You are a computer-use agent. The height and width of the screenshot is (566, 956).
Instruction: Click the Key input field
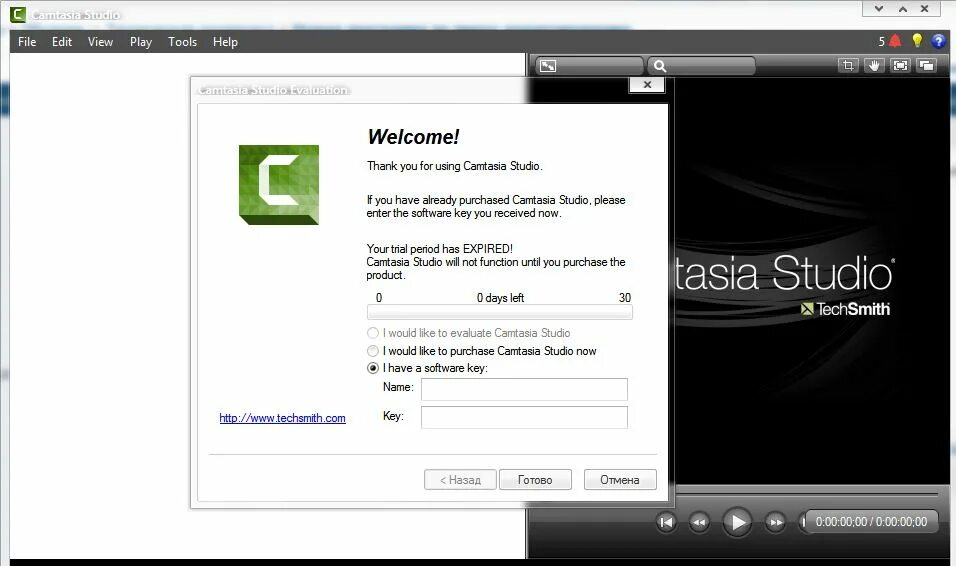tap(524, 417)
